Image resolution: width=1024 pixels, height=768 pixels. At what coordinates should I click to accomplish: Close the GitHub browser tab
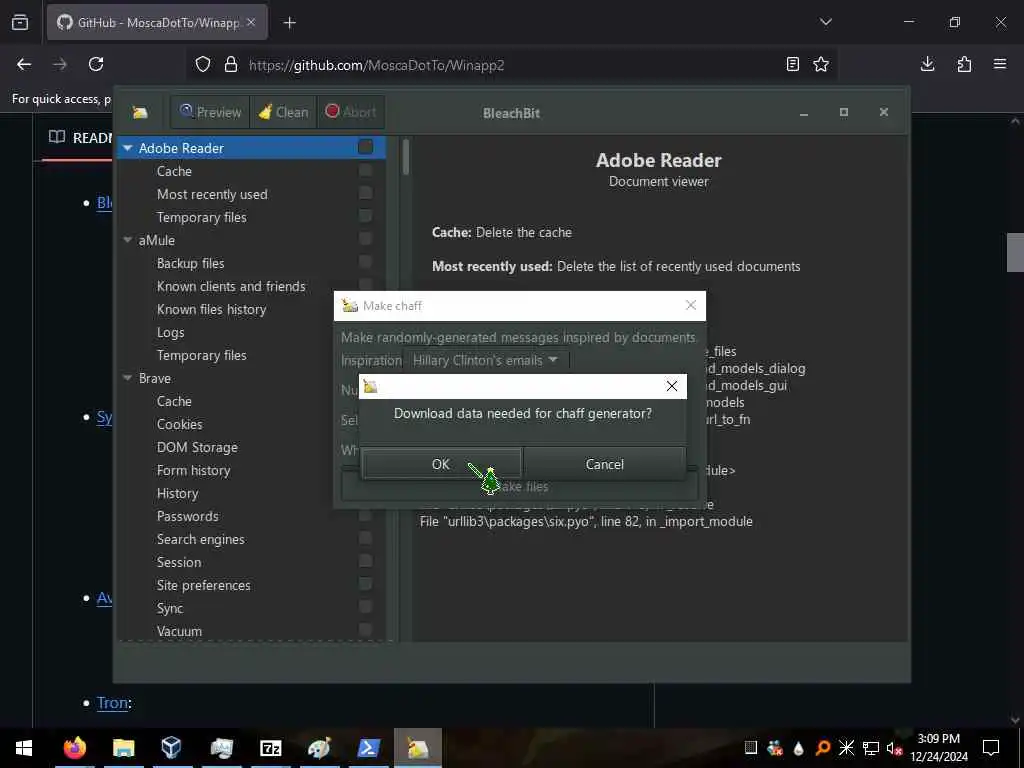(x=251, y=22)
